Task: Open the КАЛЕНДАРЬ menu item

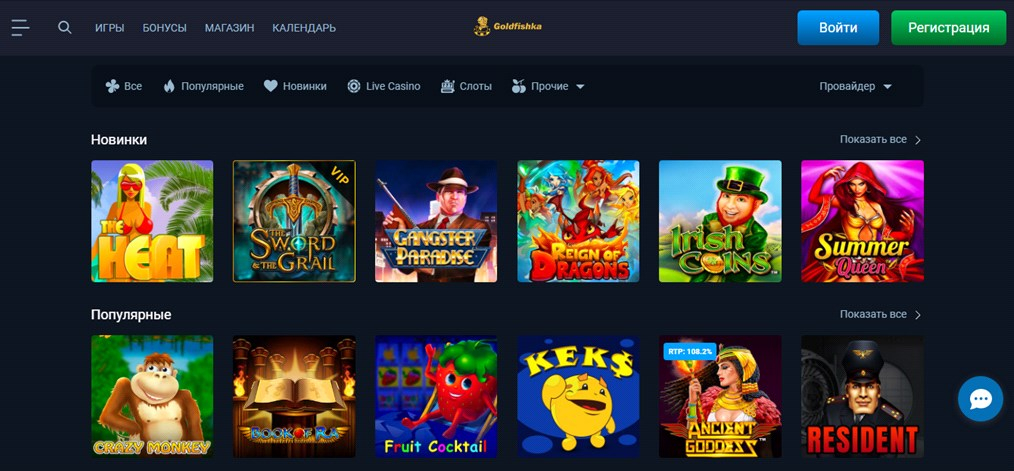Action: 304,28
